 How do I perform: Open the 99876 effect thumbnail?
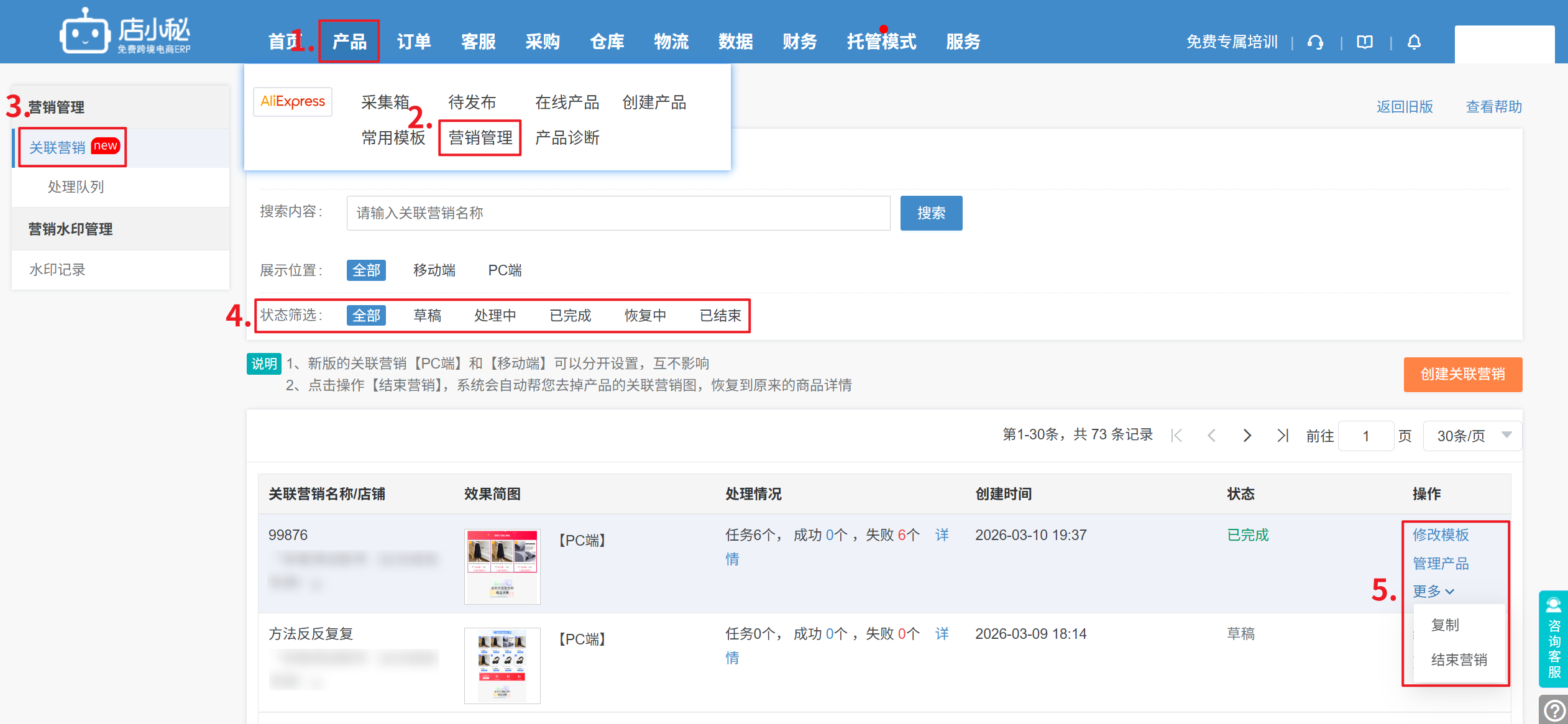[x=502, y=566]
